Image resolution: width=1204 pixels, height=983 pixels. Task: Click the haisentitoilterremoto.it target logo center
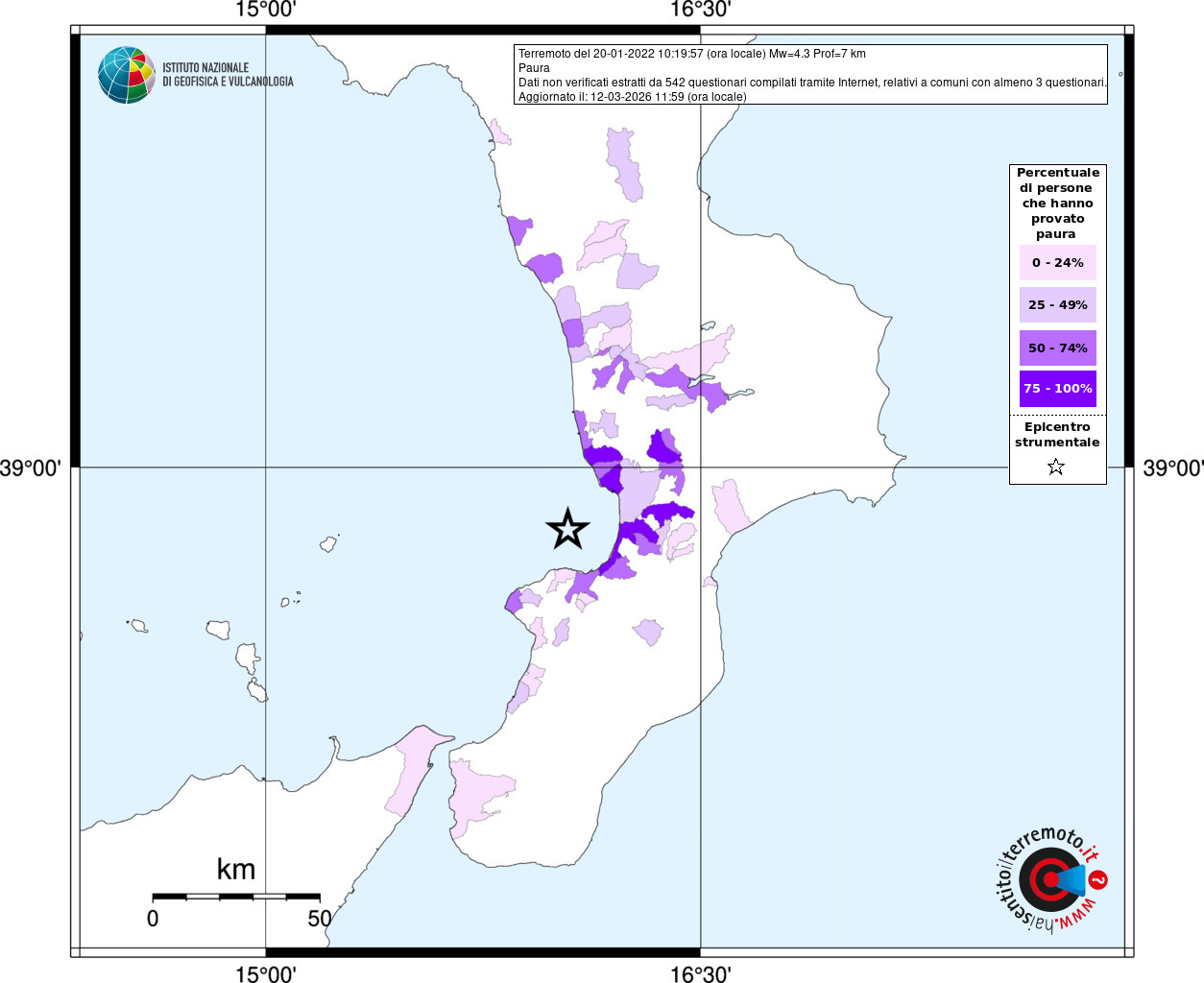(x=1049, y=879)
